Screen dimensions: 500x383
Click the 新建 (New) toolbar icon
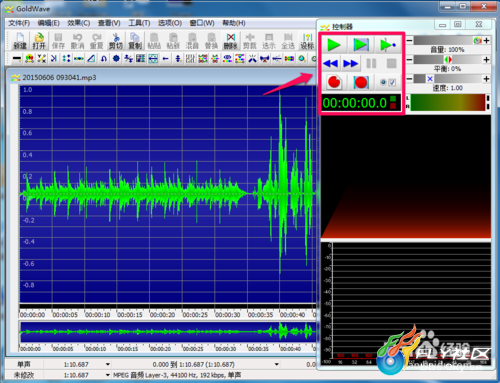(20, 41)
